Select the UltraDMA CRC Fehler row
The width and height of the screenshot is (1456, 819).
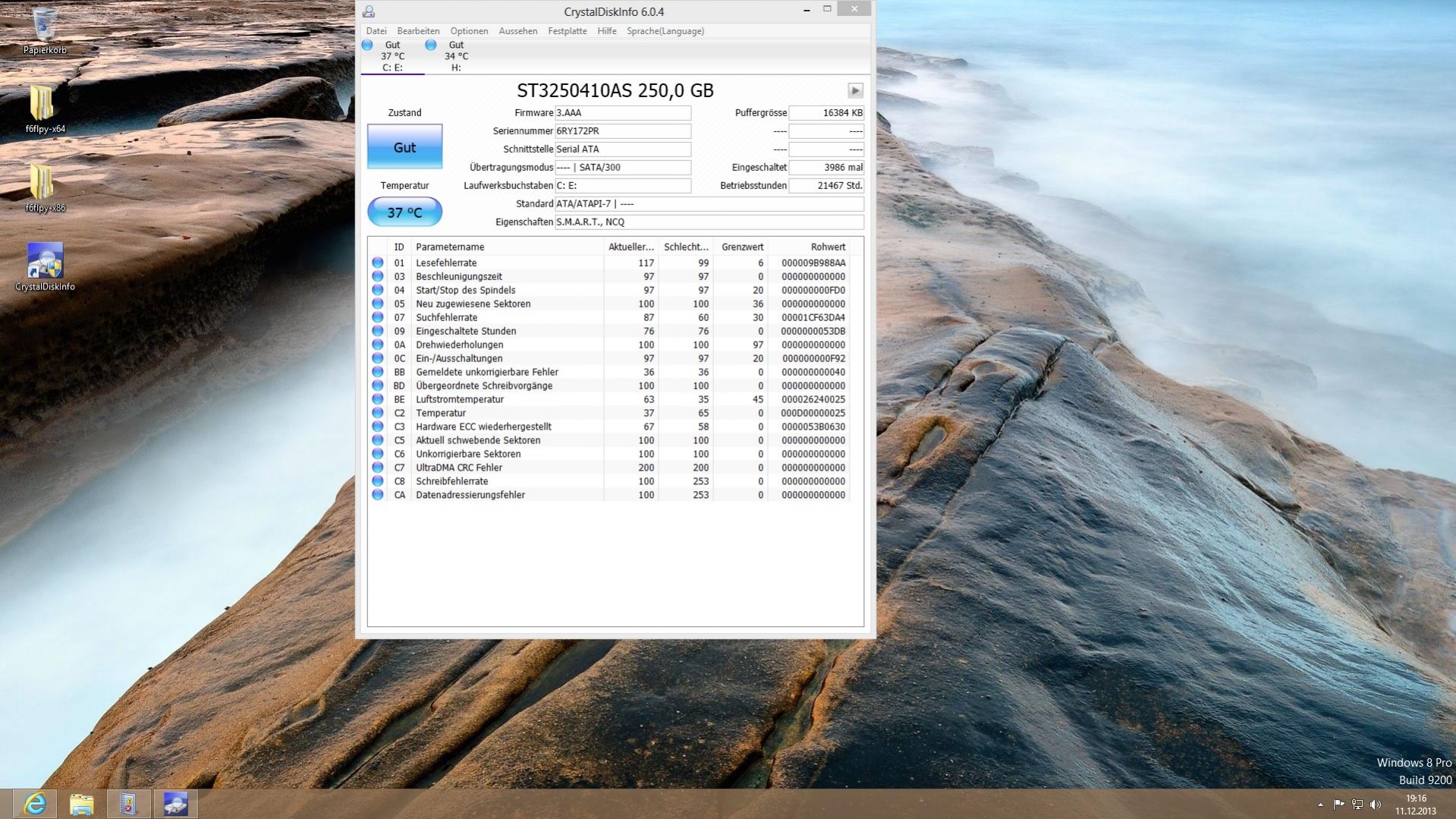[609, 468]
